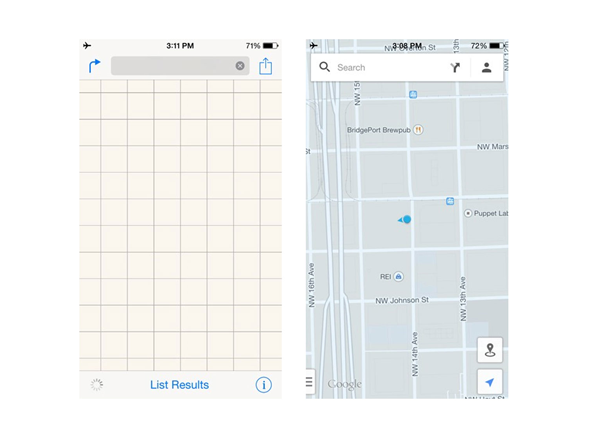Image resolution: width=600 pixels, height=436 pixels.
Task: Open the info button in Apple Maps
Action: pos(264,385)
